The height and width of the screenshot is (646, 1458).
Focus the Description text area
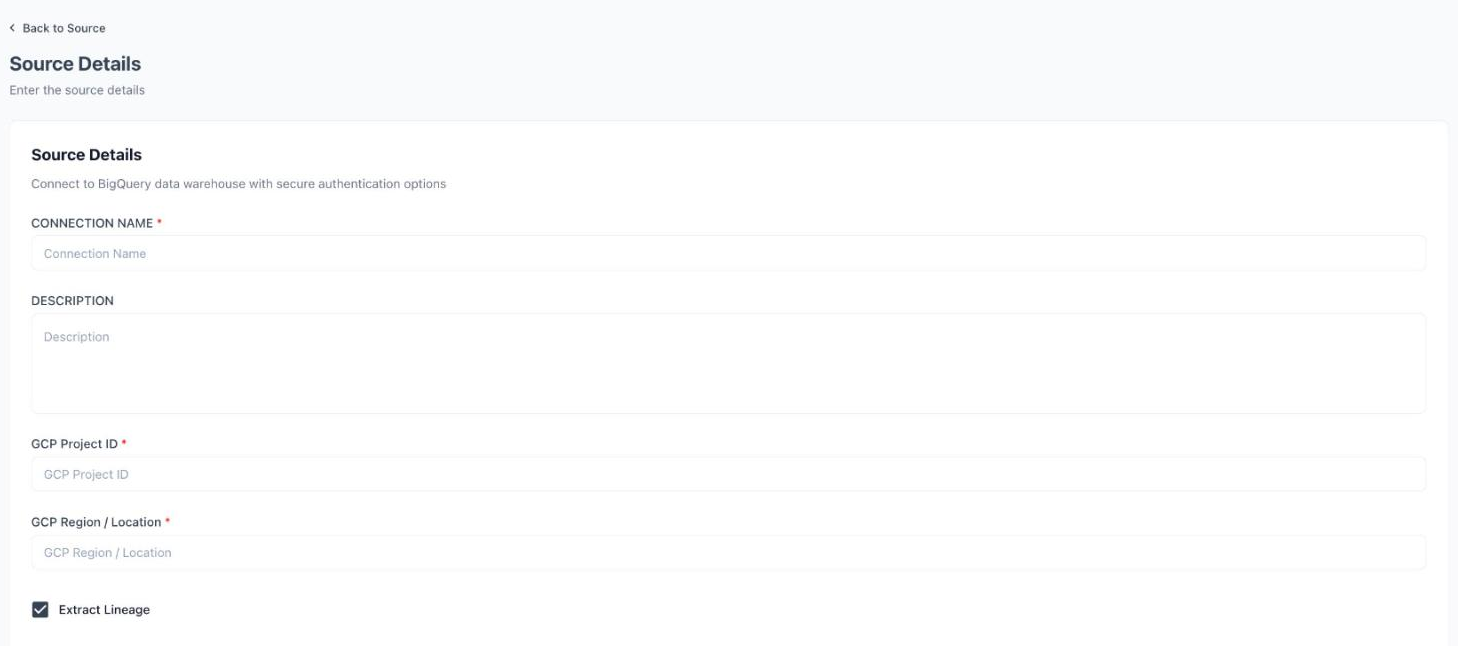coord(728,363)
